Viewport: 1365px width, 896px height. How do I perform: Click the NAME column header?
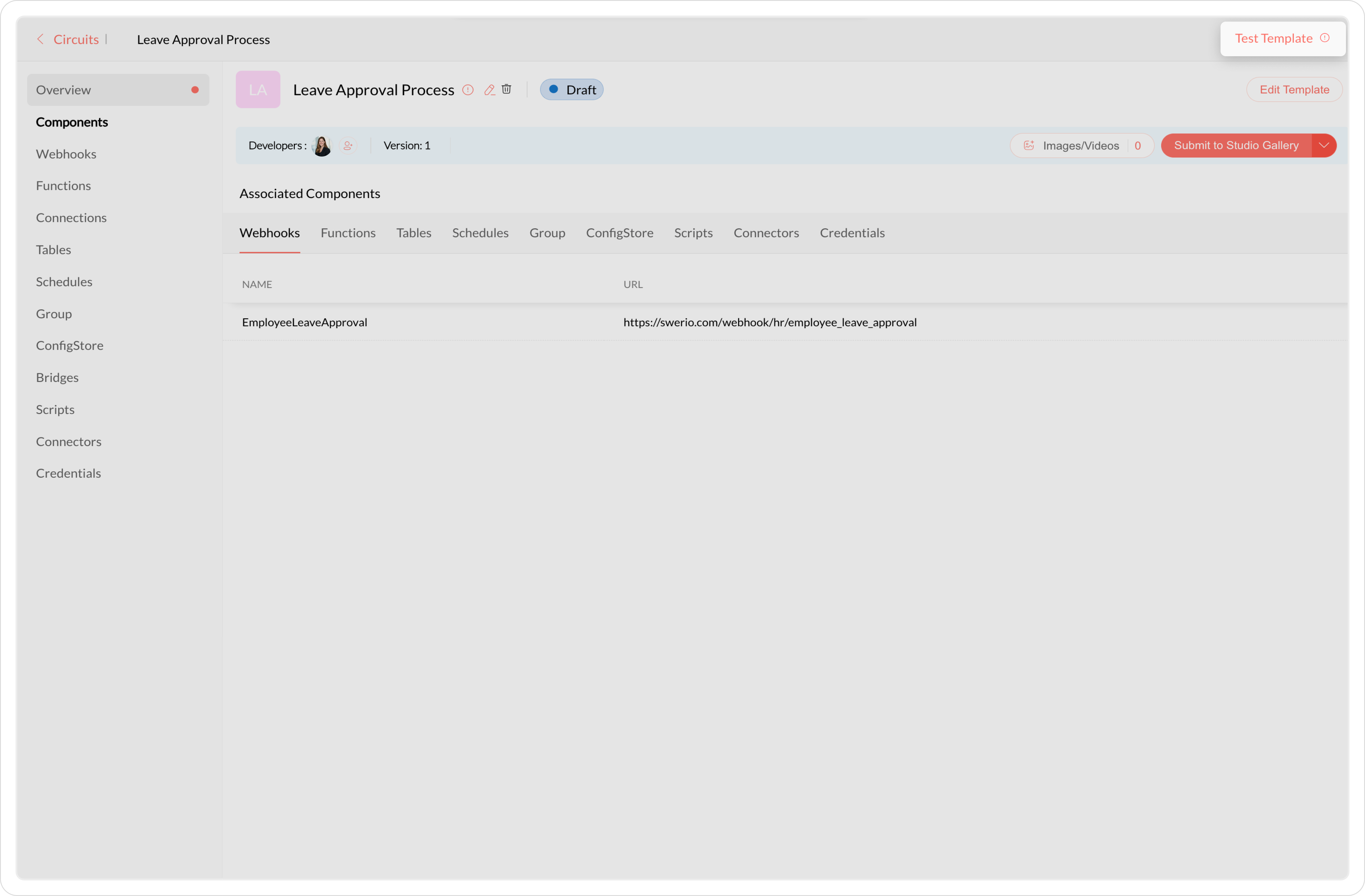coord(257,284)
